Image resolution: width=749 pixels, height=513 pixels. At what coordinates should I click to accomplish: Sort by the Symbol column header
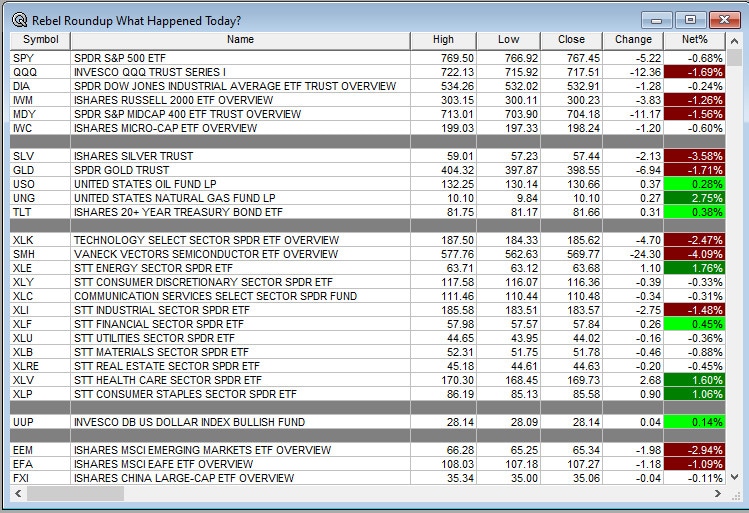pos(41,40)
